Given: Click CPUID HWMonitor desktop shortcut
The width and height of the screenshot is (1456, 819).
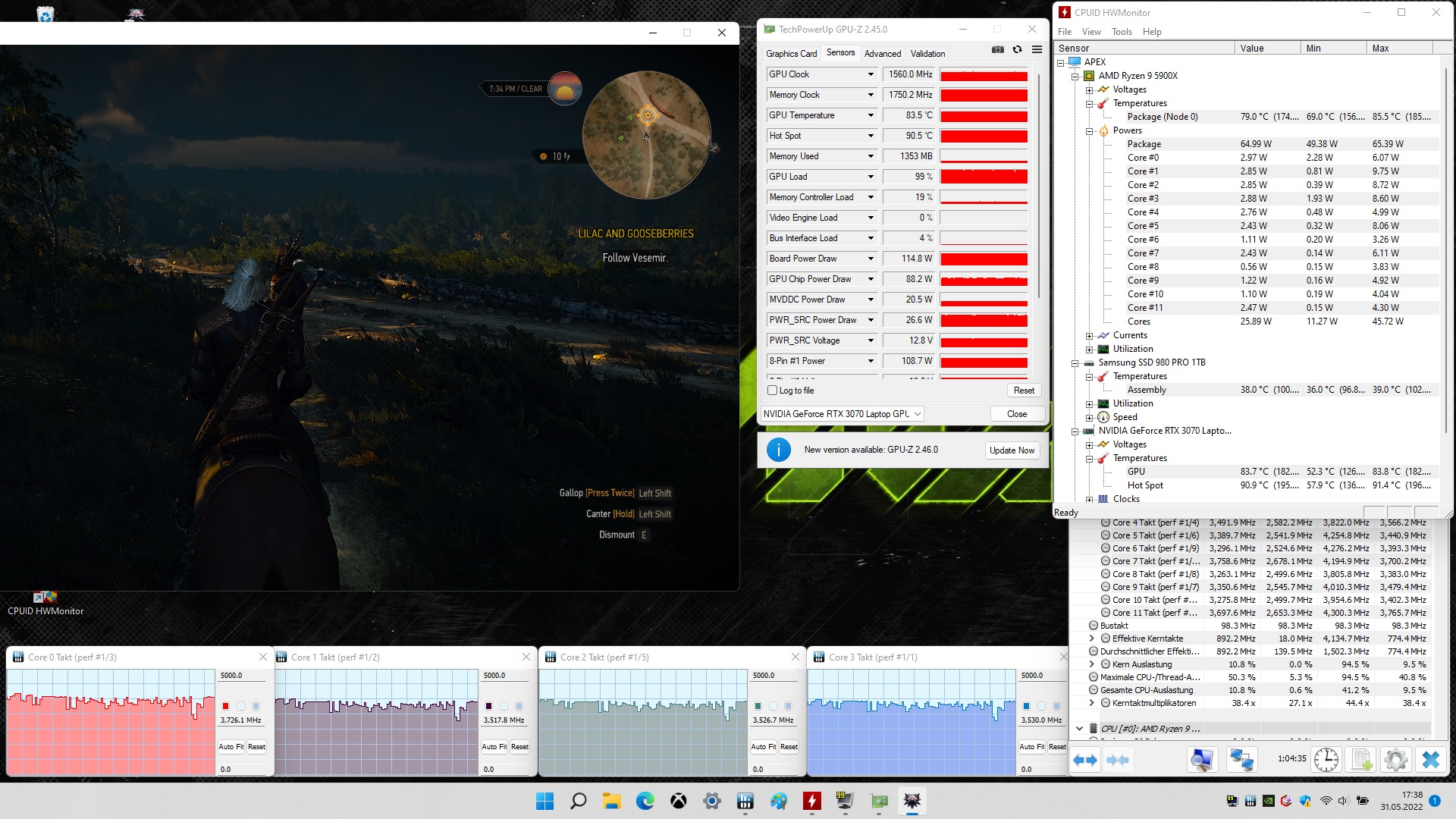Looking at the screenshot, I should pos(45,604).
